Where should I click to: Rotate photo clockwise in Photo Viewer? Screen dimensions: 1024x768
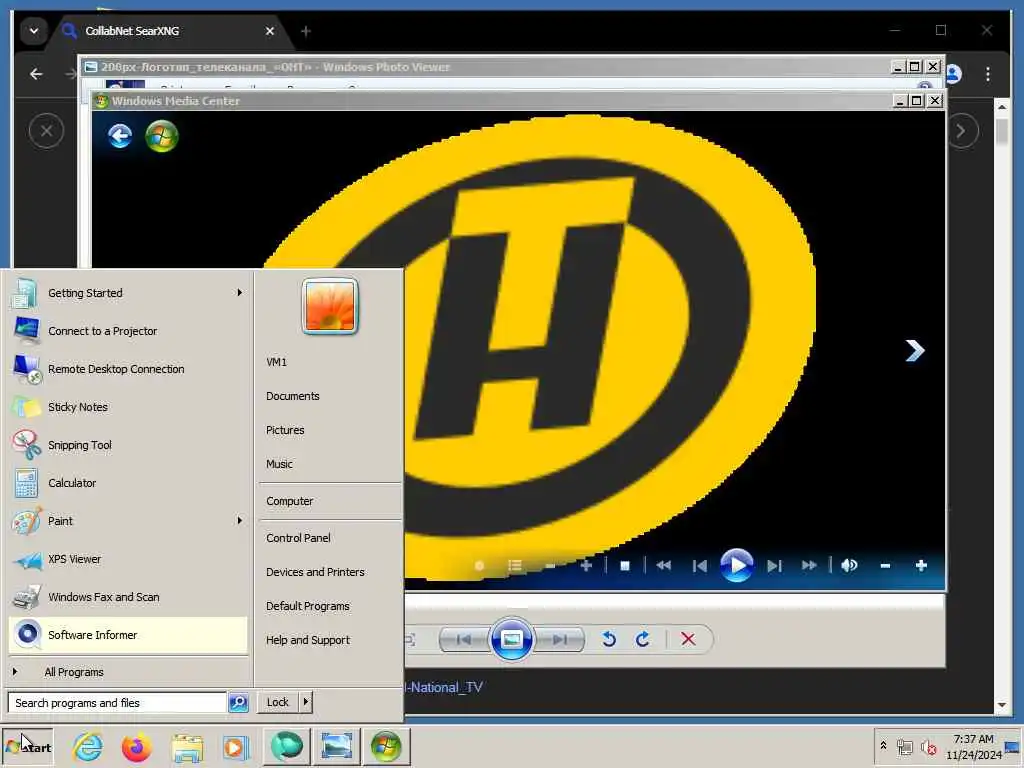(x=643, y=639)
